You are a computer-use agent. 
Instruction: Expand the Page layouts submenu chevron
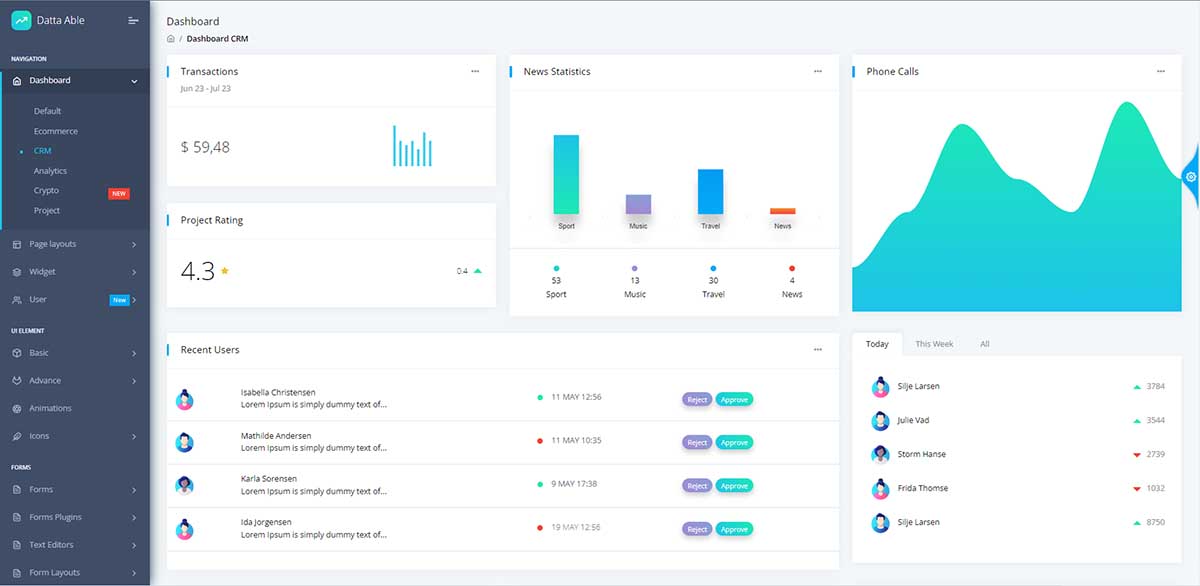[x=134, y=244]
